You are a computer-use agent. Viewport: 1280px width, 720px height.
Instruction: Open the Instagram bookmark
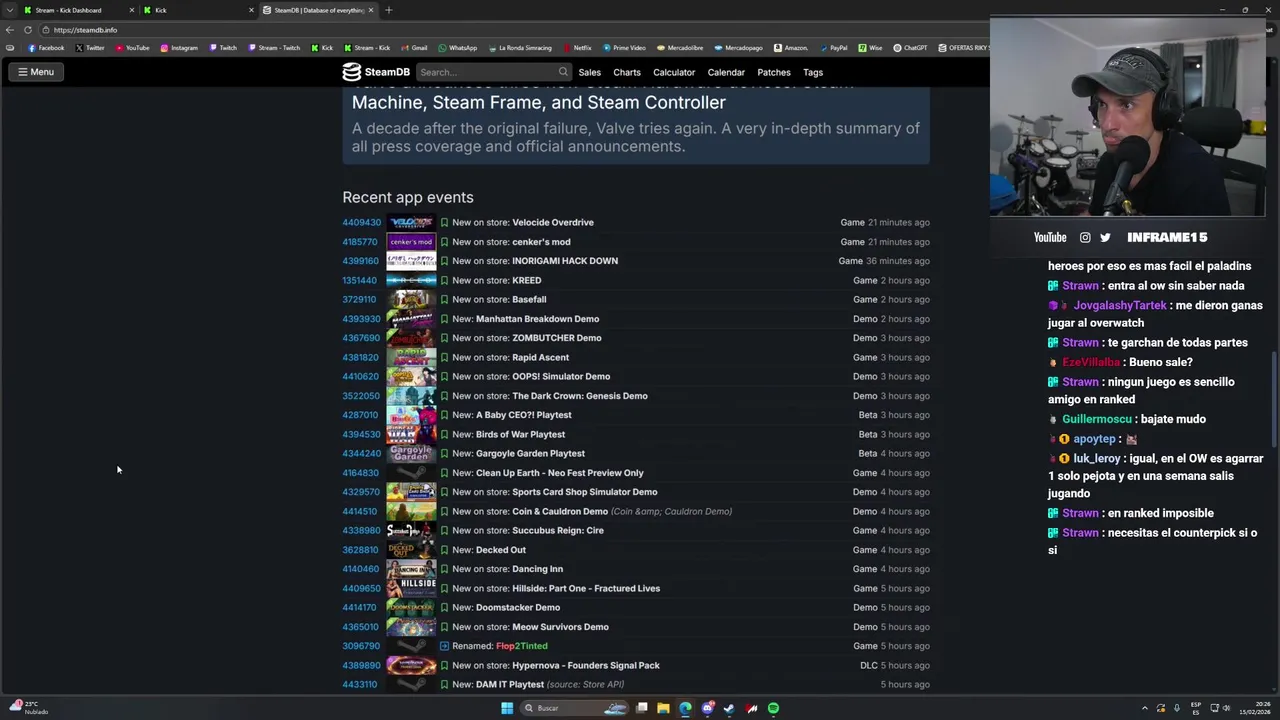(179, 48)
